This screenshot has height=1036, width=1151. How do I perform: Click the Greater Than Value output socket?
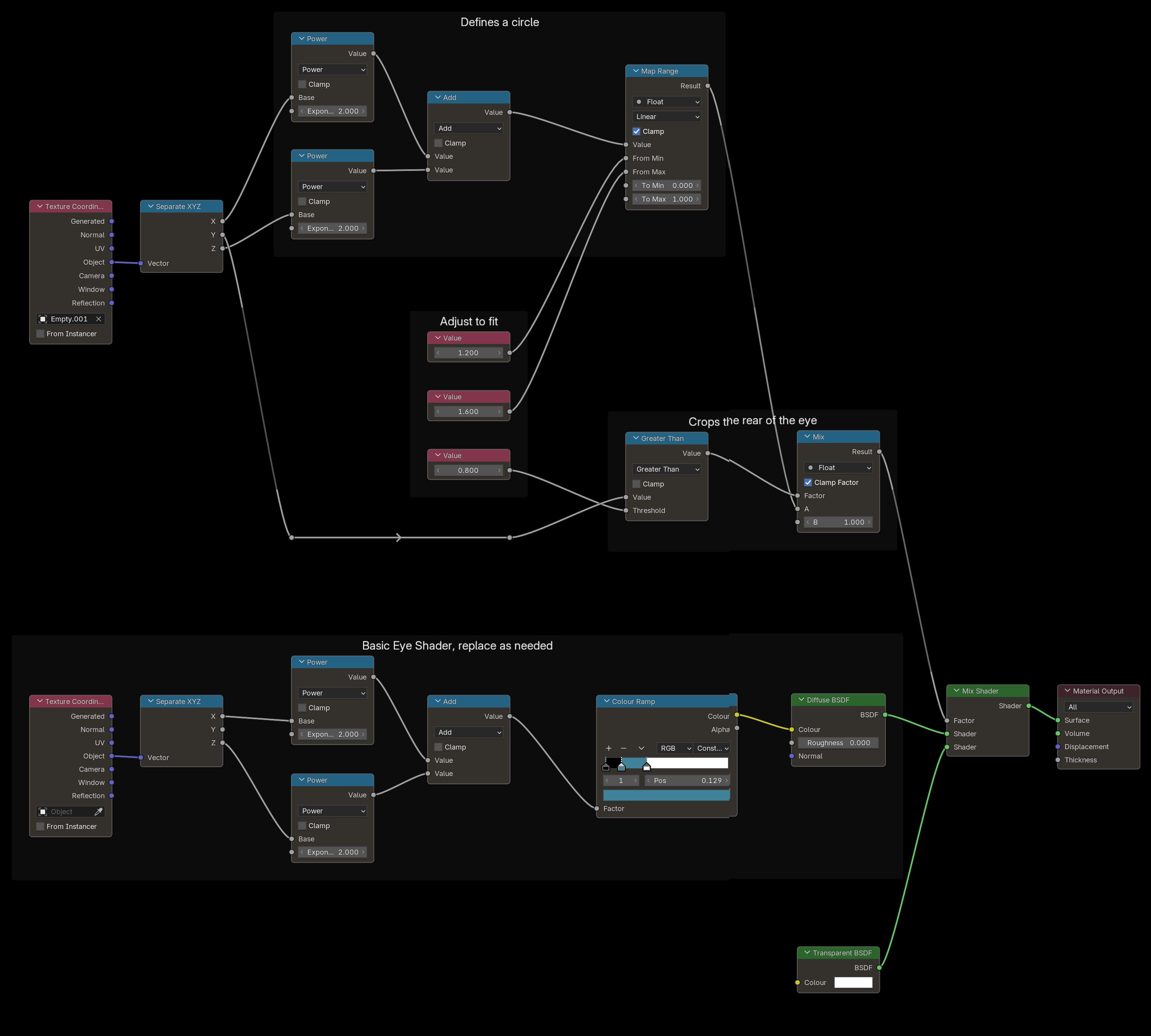click(707, 453)
